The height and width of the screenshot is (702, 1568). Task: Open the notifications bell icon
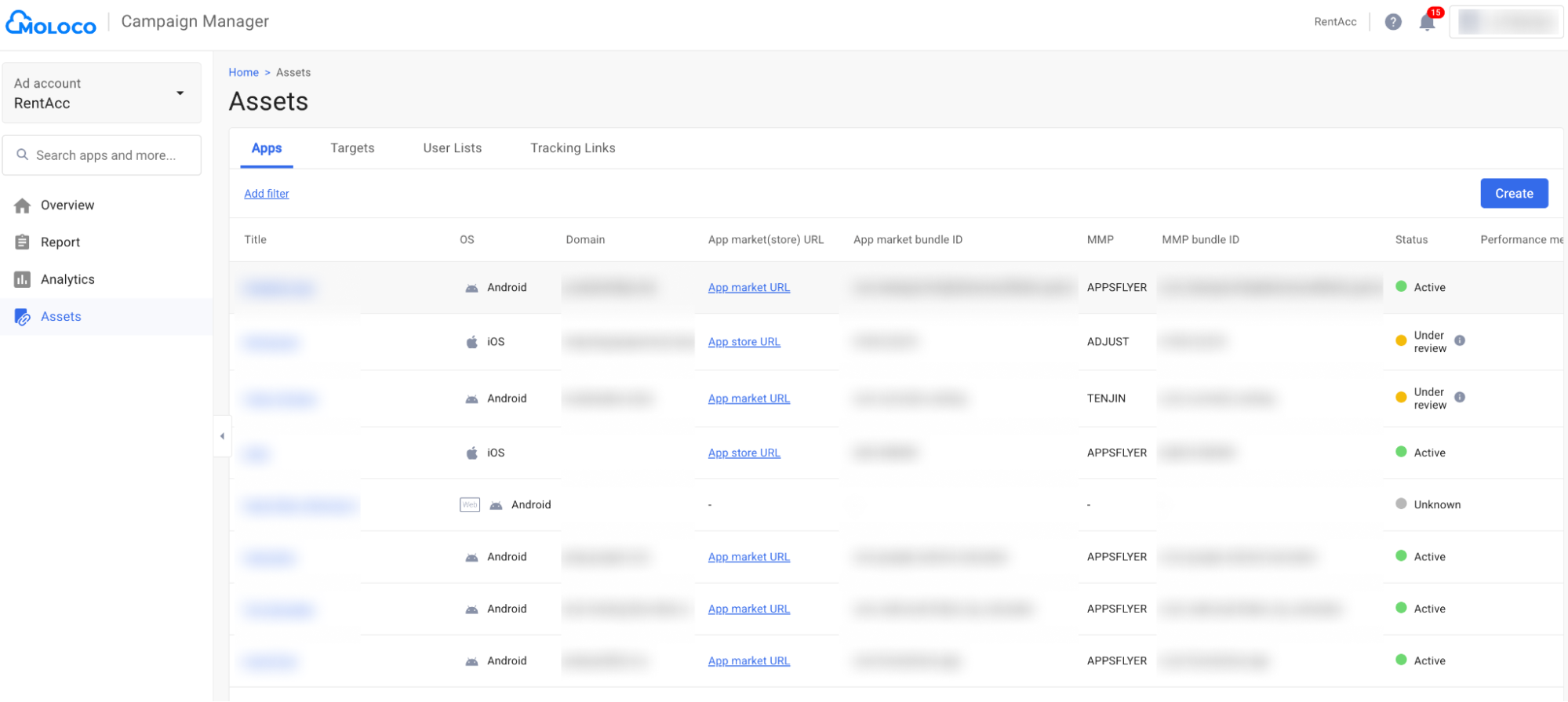pyautogui.click(x=1427, y=23)
